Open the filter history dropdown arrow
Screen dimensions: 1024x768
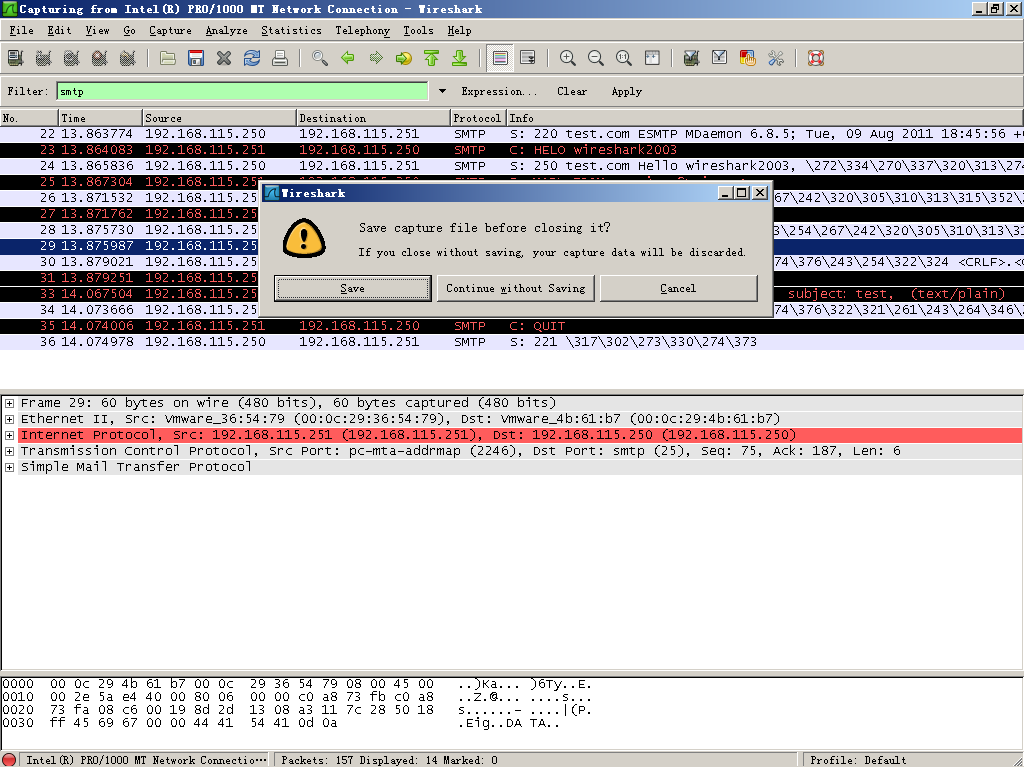tap(442, 91)
